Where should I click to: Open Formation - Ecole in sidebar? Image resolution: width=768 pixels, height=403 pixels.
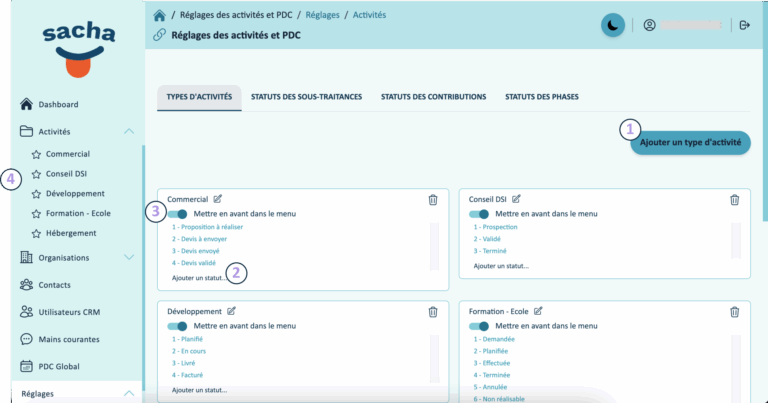[x=78, y=213]
